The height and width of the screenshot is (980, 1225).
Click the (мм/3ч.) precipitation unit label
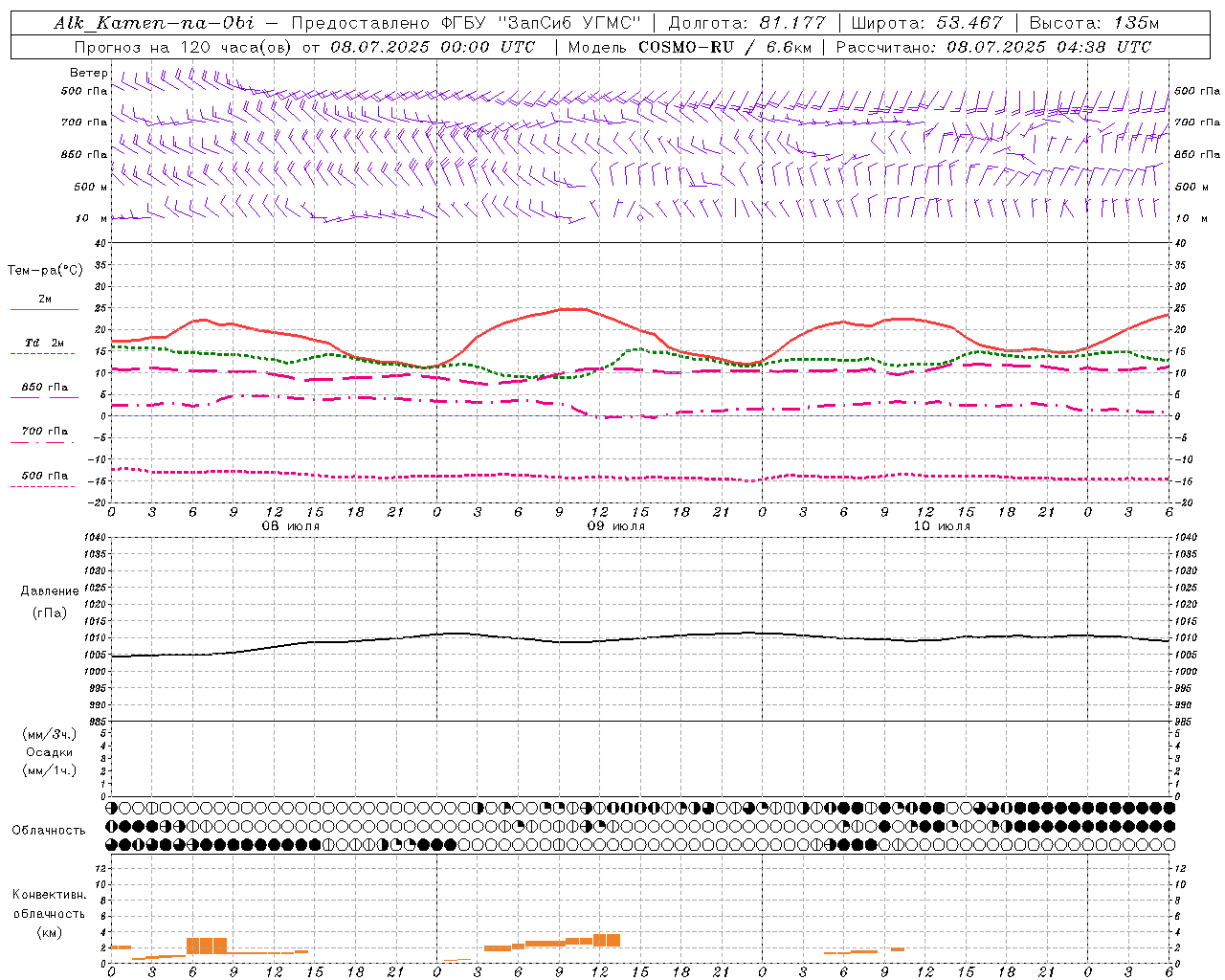tap(49, 734)
